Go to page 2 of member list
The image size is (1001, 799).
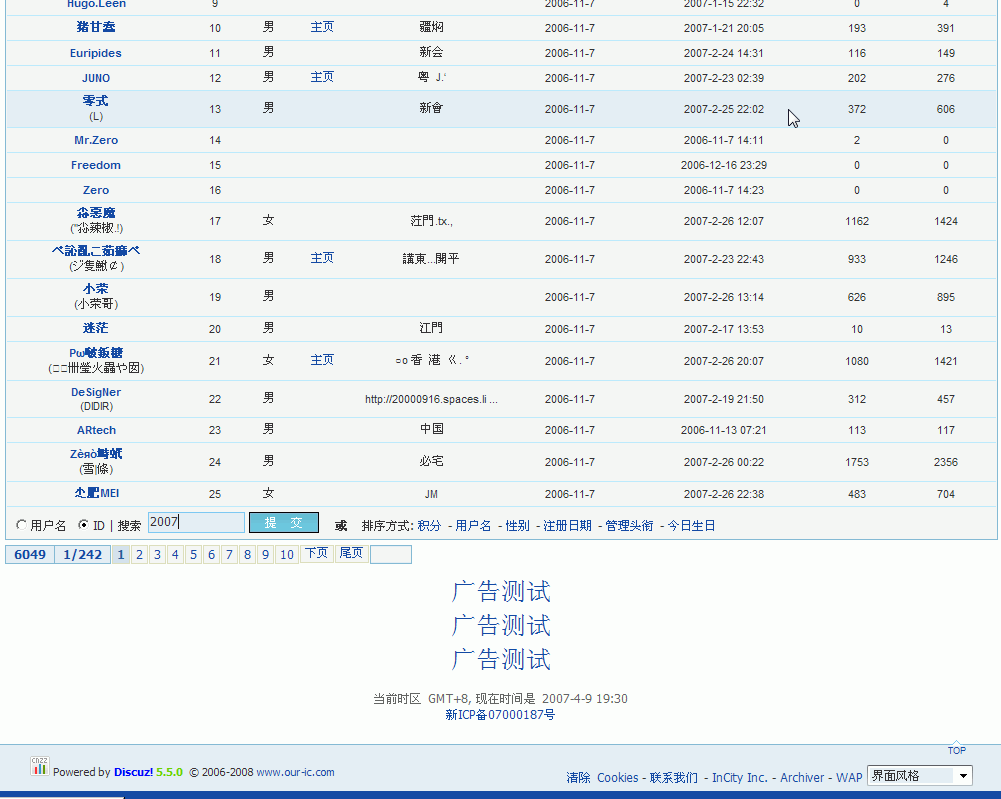[139, 555]
